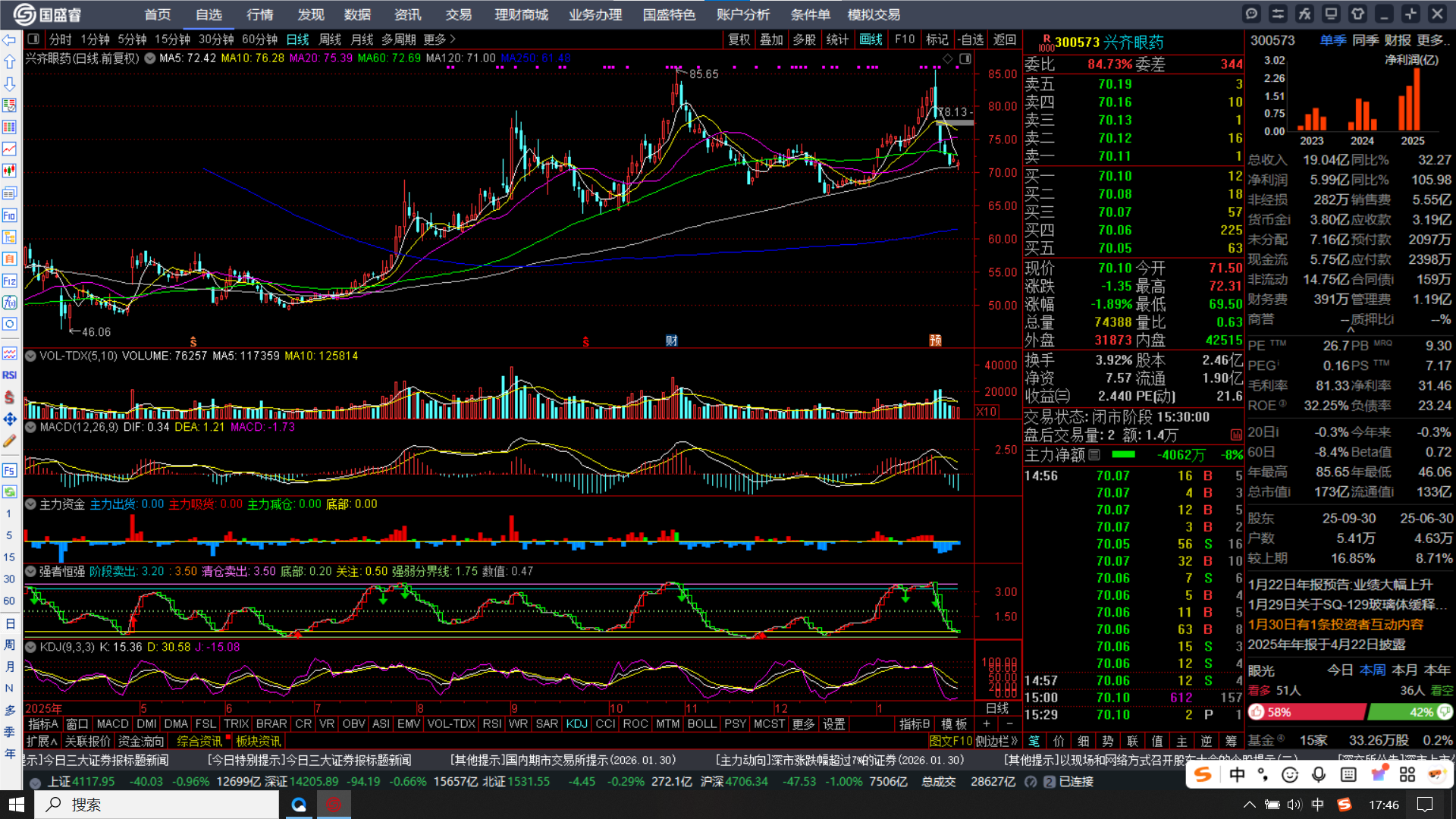Select the candlestick chart sidebar icon
Screen dimensions: 1456x819
tap(9, 171)
